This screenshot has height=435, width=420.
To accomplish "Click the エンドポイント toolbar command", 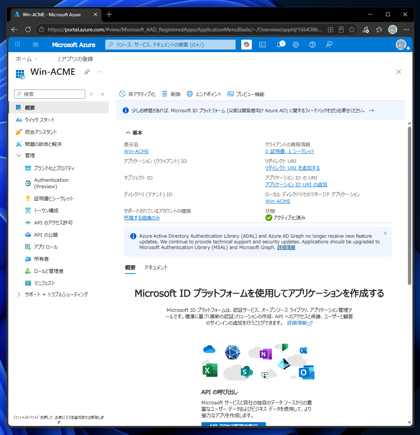I will (x=204, y=94).
